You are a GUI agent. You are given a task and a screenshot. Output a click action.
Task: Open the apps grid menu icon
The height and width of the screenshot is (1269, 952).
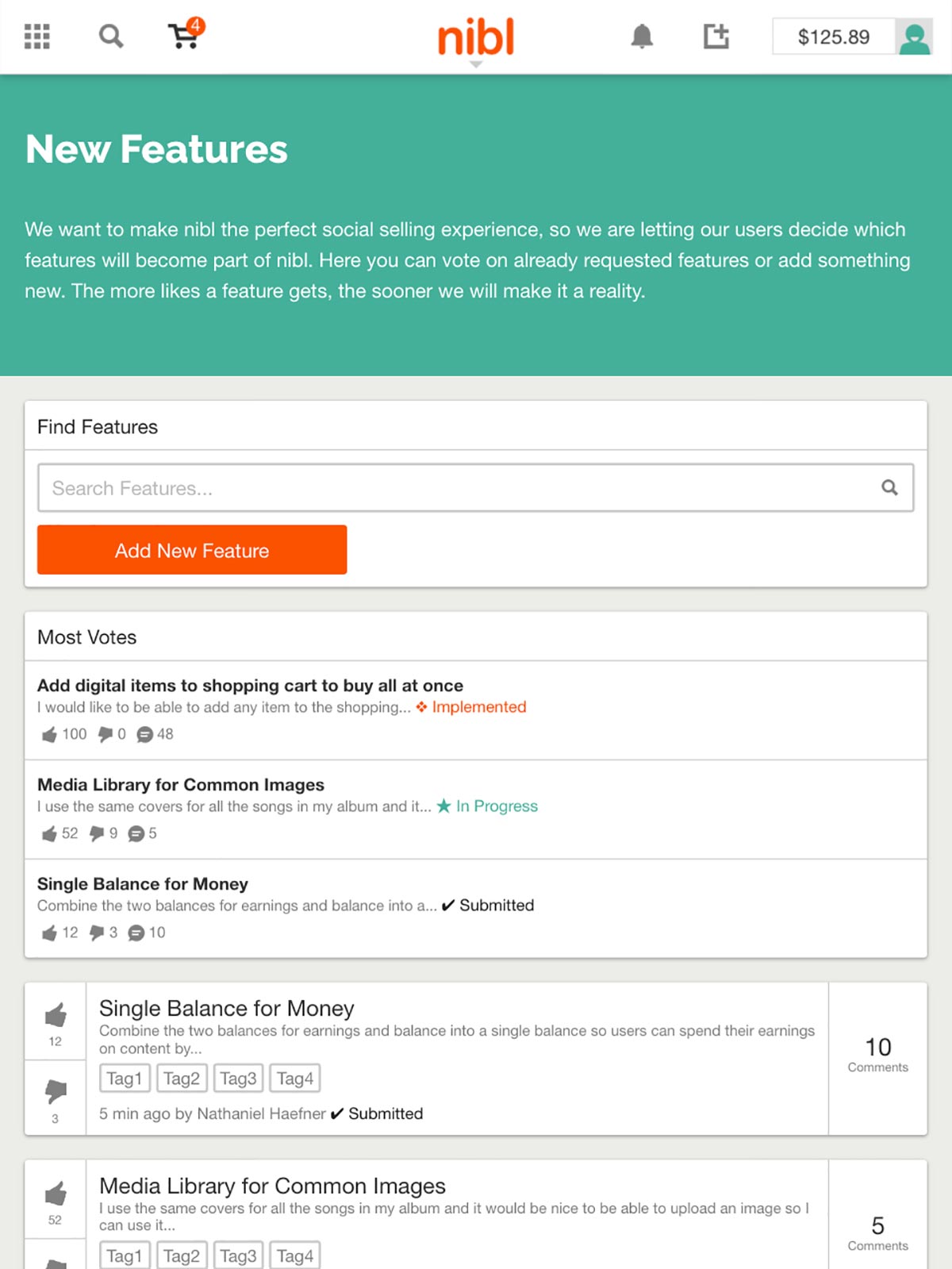(36, 37)
